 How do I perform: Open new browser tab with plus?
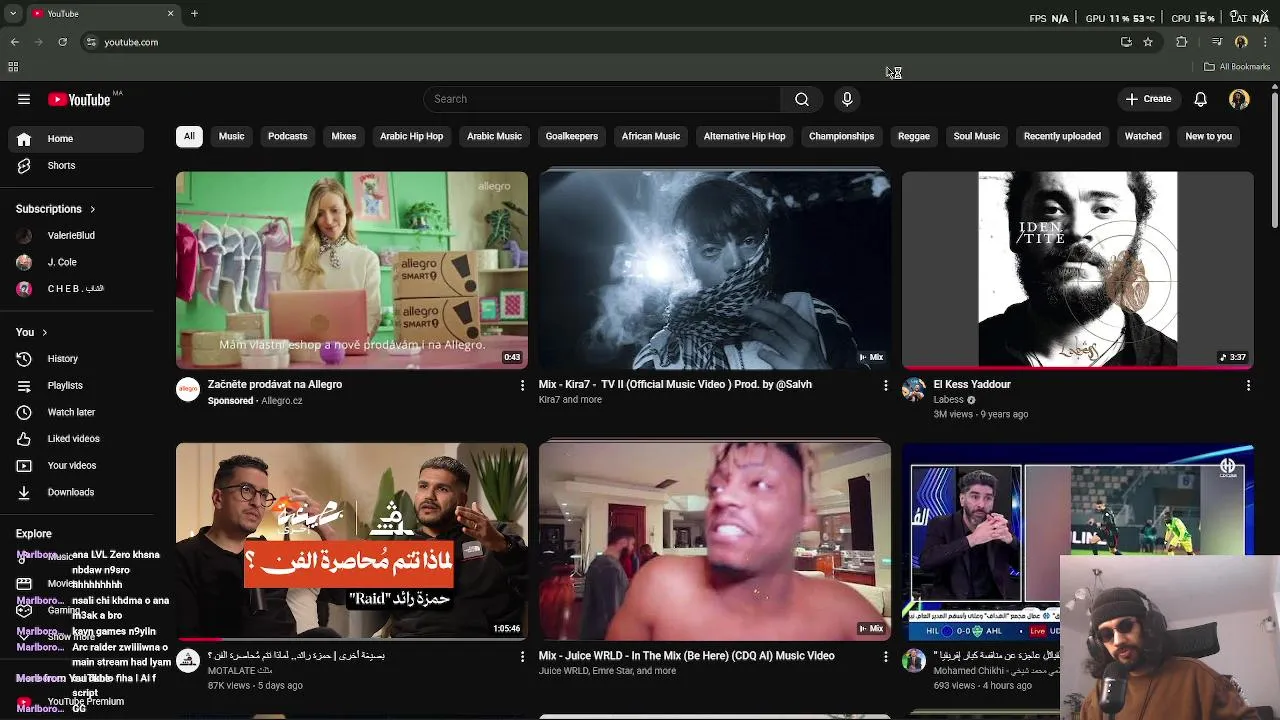click(194, 13)
